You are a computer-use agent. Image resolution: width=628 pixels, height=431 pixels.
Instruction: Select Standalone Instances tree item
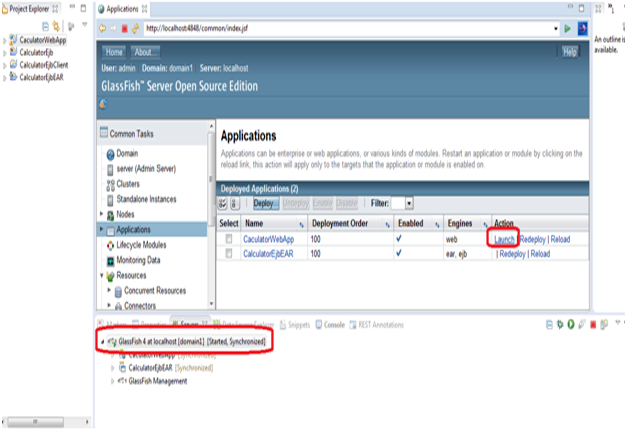coord(146,199)
